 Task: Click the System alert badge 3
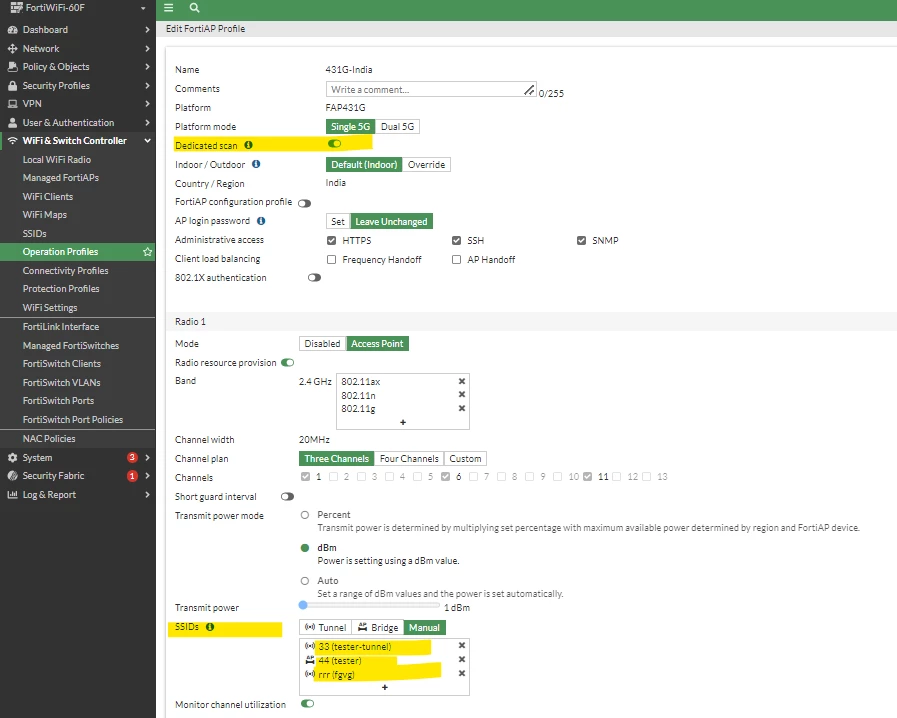click(x=132, y=457)
